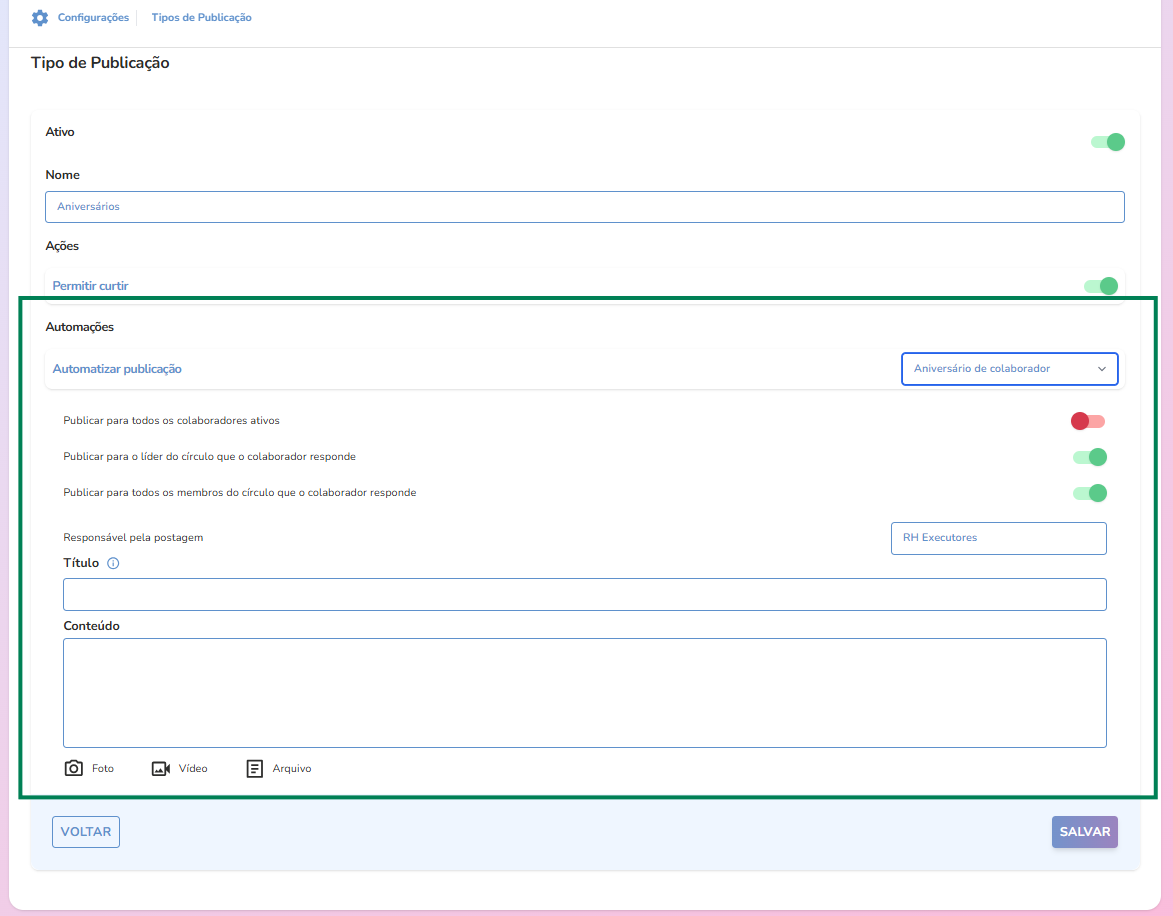Image resolution: width=1173 pixels, height=916 pixels.
Task: Focus the Título text field
Action: pyautogui.click(x=584, y=594)
